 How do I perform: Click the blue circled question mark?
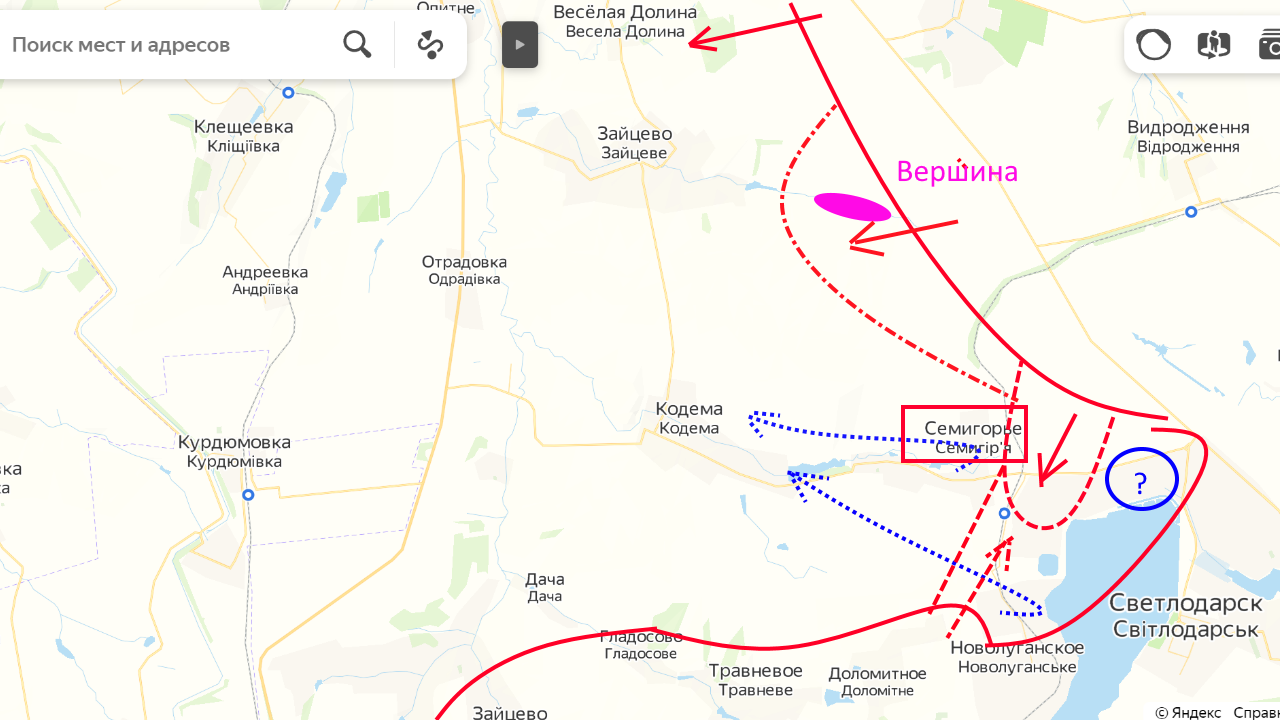(x=1142, y=480)
